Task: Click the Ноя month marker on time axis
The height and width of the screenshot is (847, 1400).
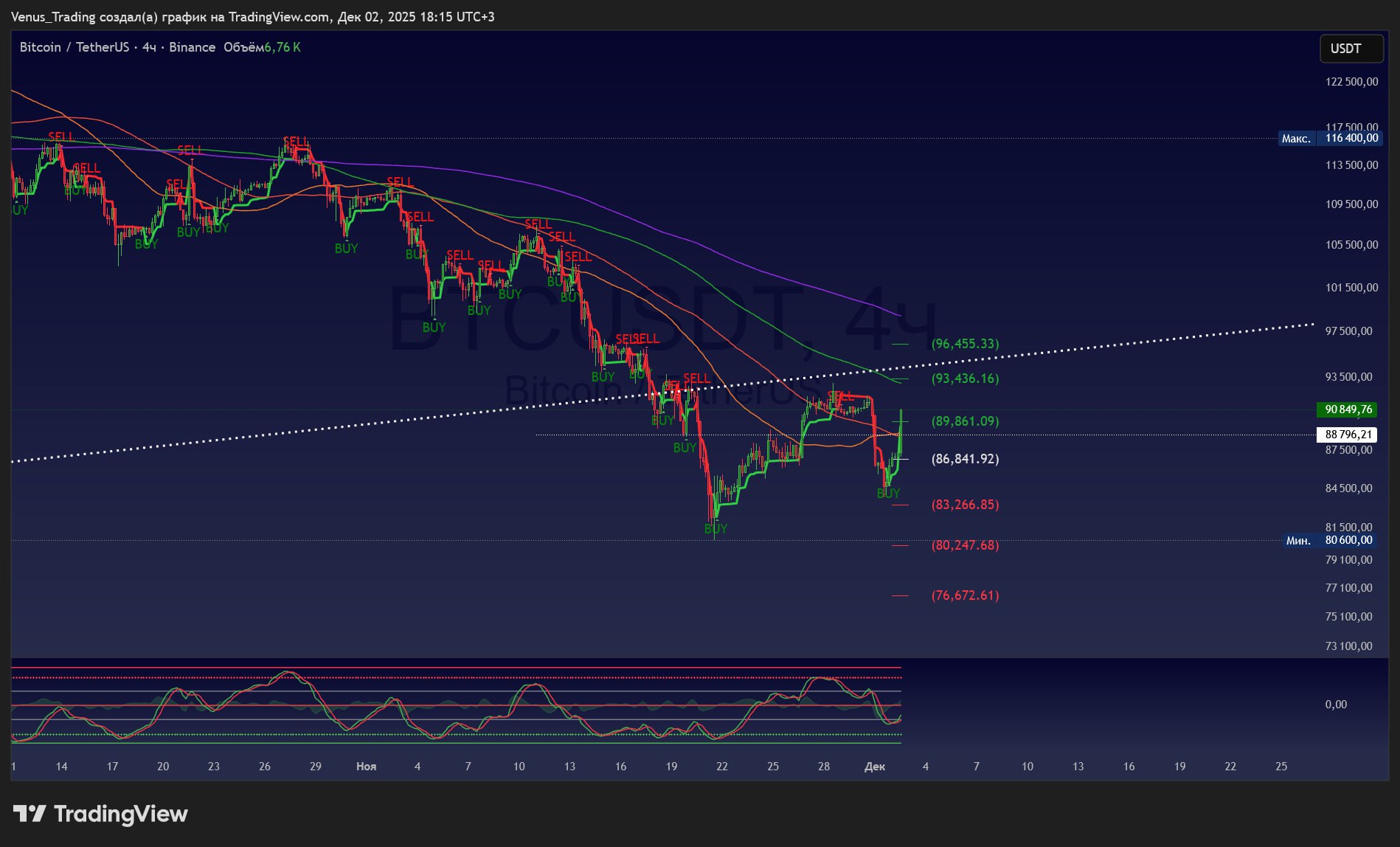Action: (366, 767)
